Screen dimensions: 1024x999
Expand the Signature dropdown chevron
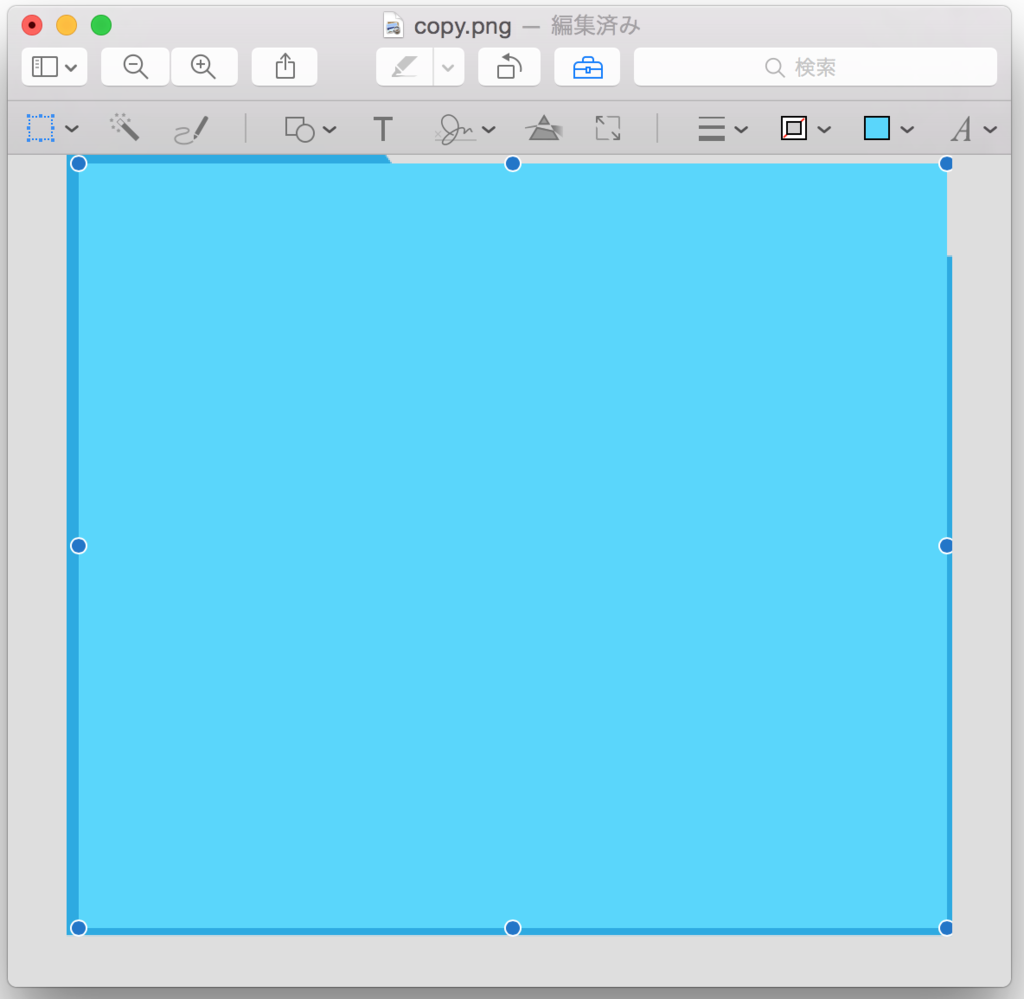489,130
